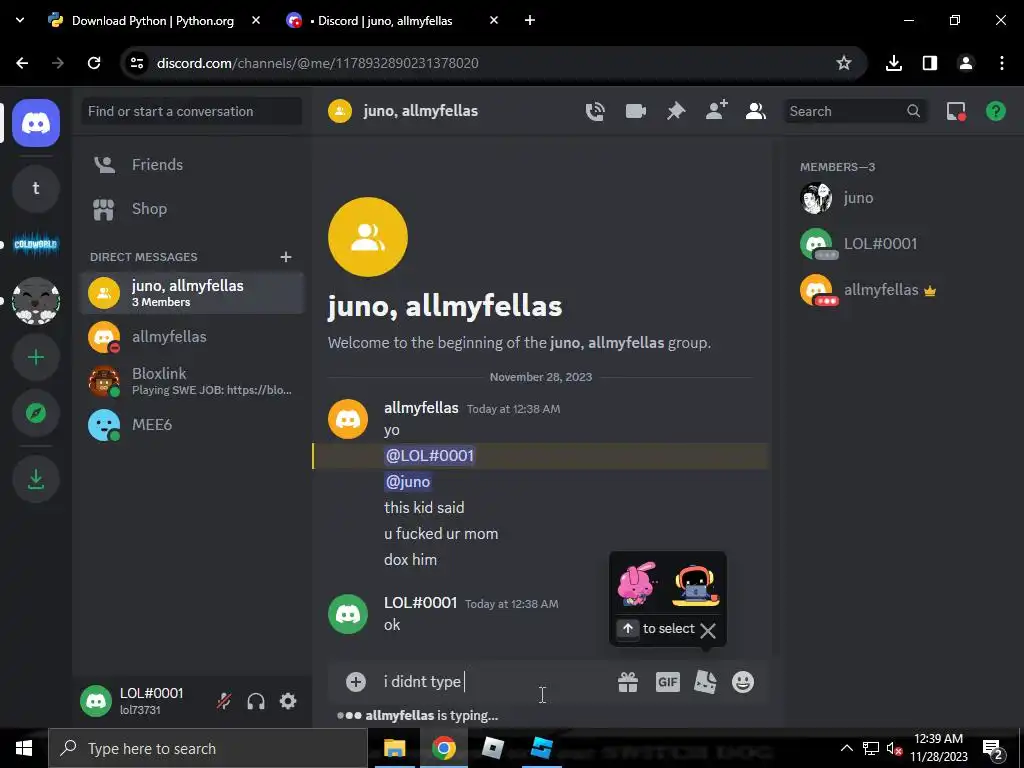Select the pink bunny sticker suggestion

coord(637,583)
